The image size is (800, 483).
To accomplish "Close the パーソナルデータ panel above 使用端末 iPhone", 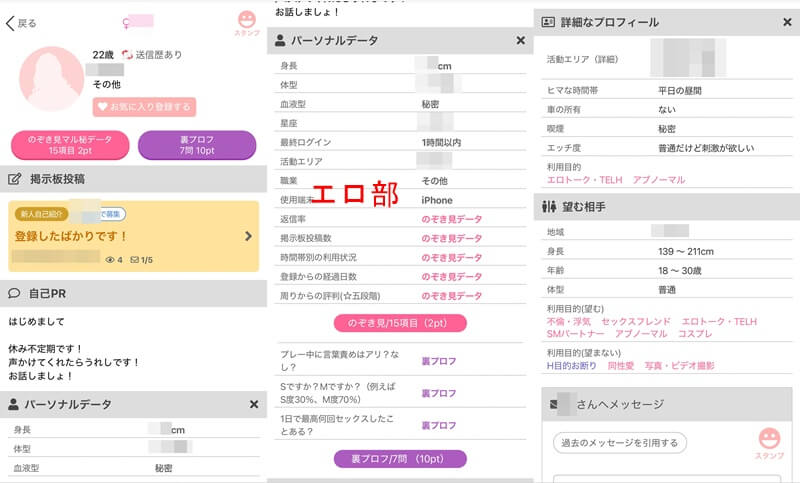I will point(520,40).
